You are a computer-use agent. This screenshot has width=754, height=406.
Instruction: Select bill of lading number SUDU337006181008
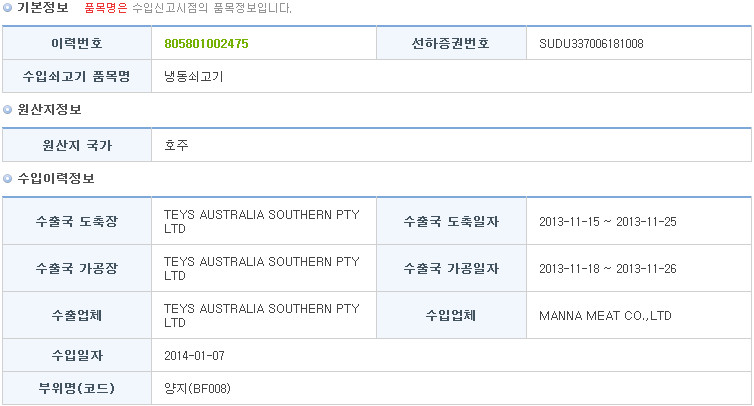tap(591, 44)
